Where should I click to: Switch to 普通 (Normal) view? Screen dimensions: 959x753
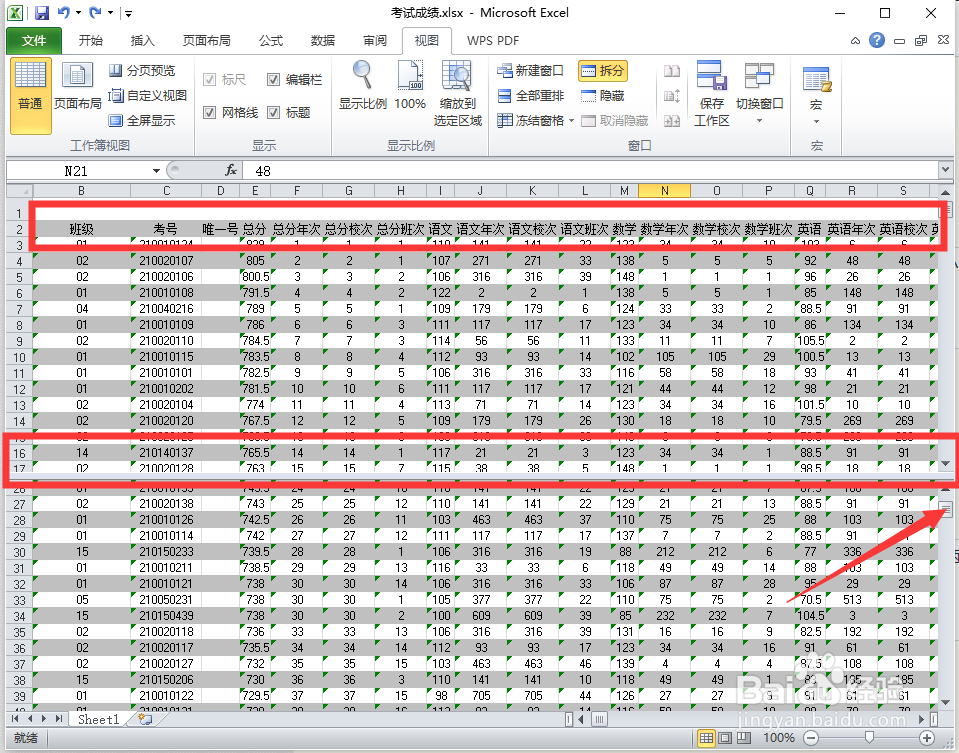[x=33, y=90]
